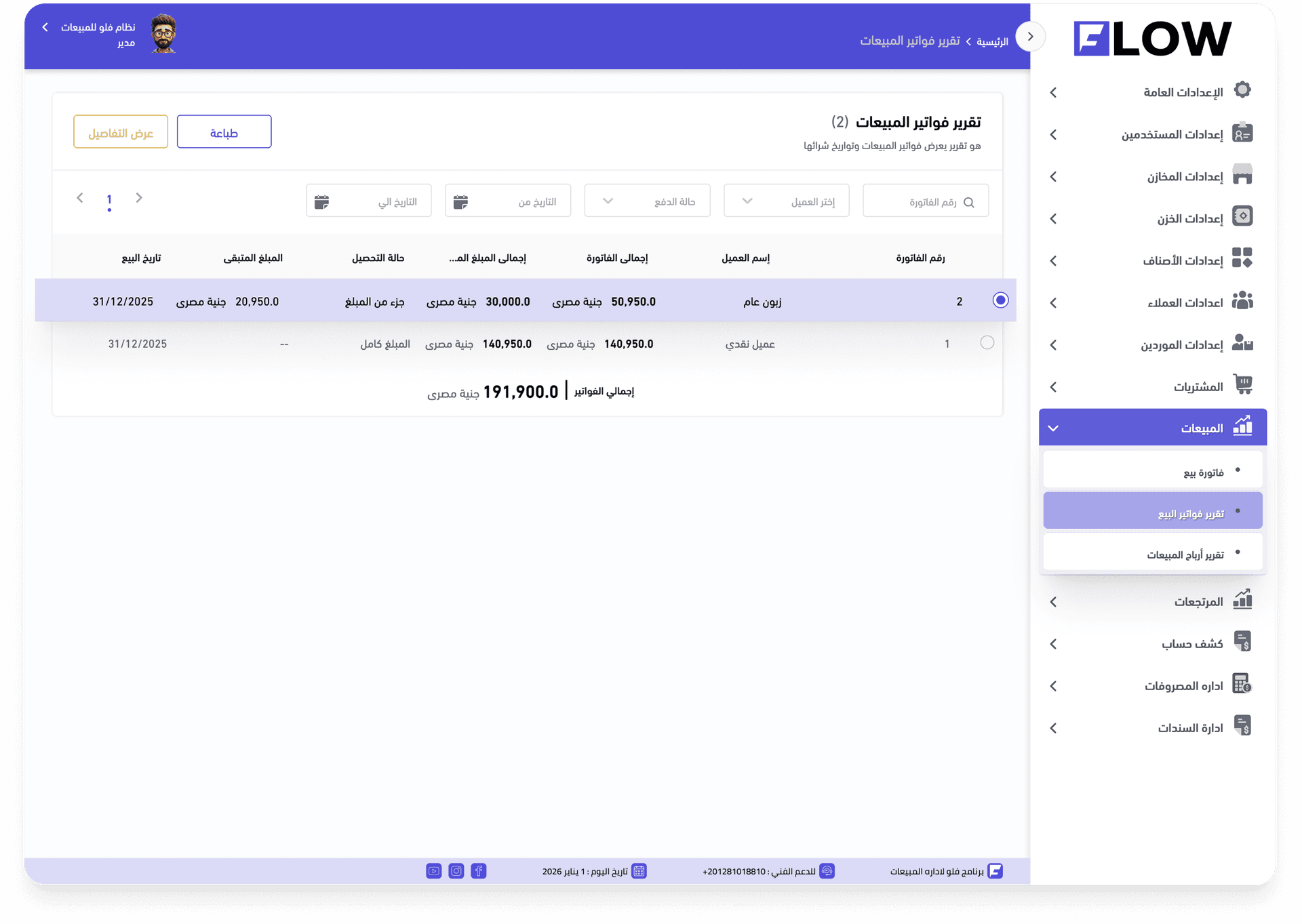Click the Facebook icon in footer
The height and width of the screenshot is (924, 1302).
tap(479, 871)
